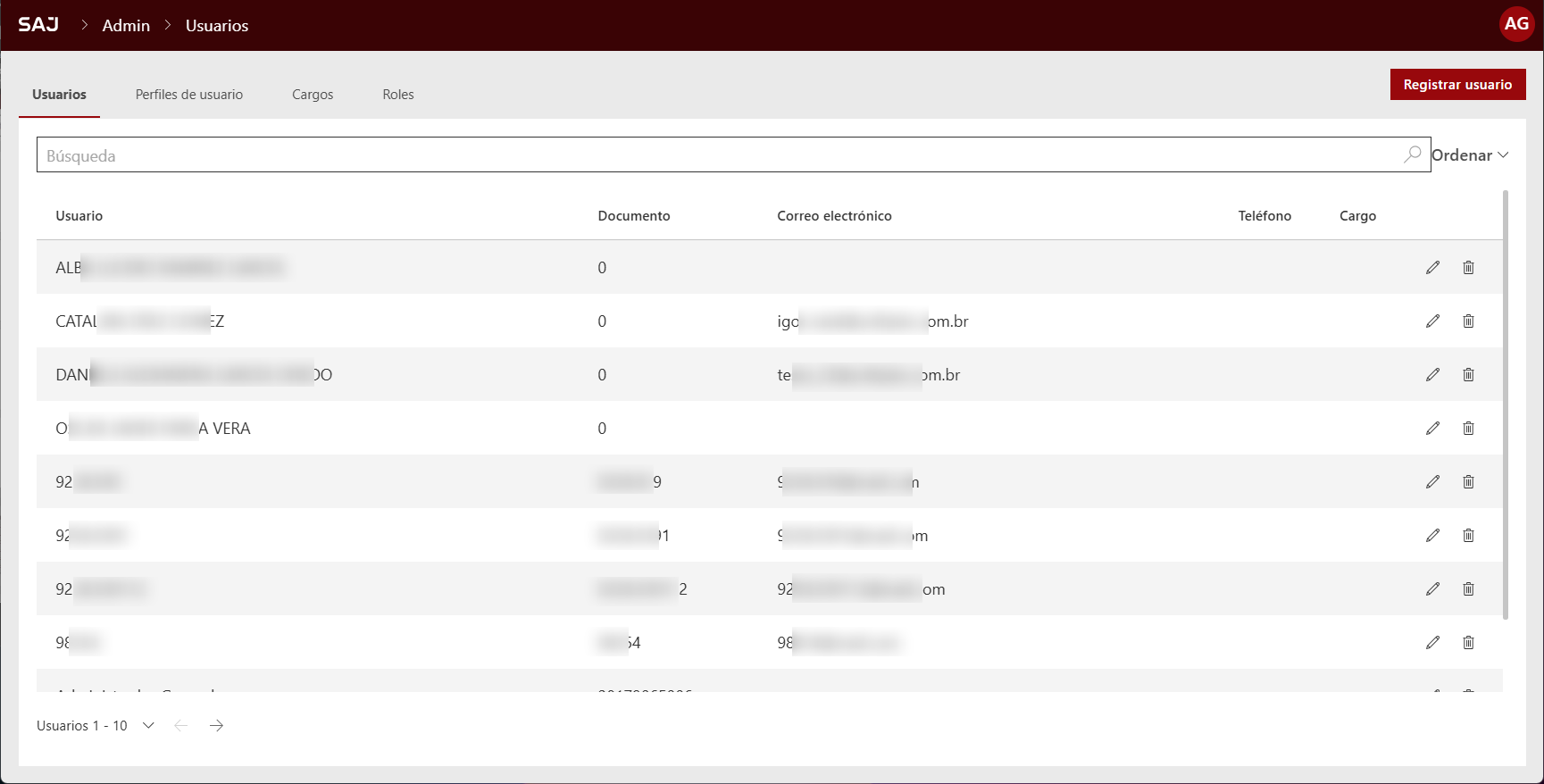Go to previous page of users
The width and height of the screenshot is (1544, 784).
(x=181, y=725)
